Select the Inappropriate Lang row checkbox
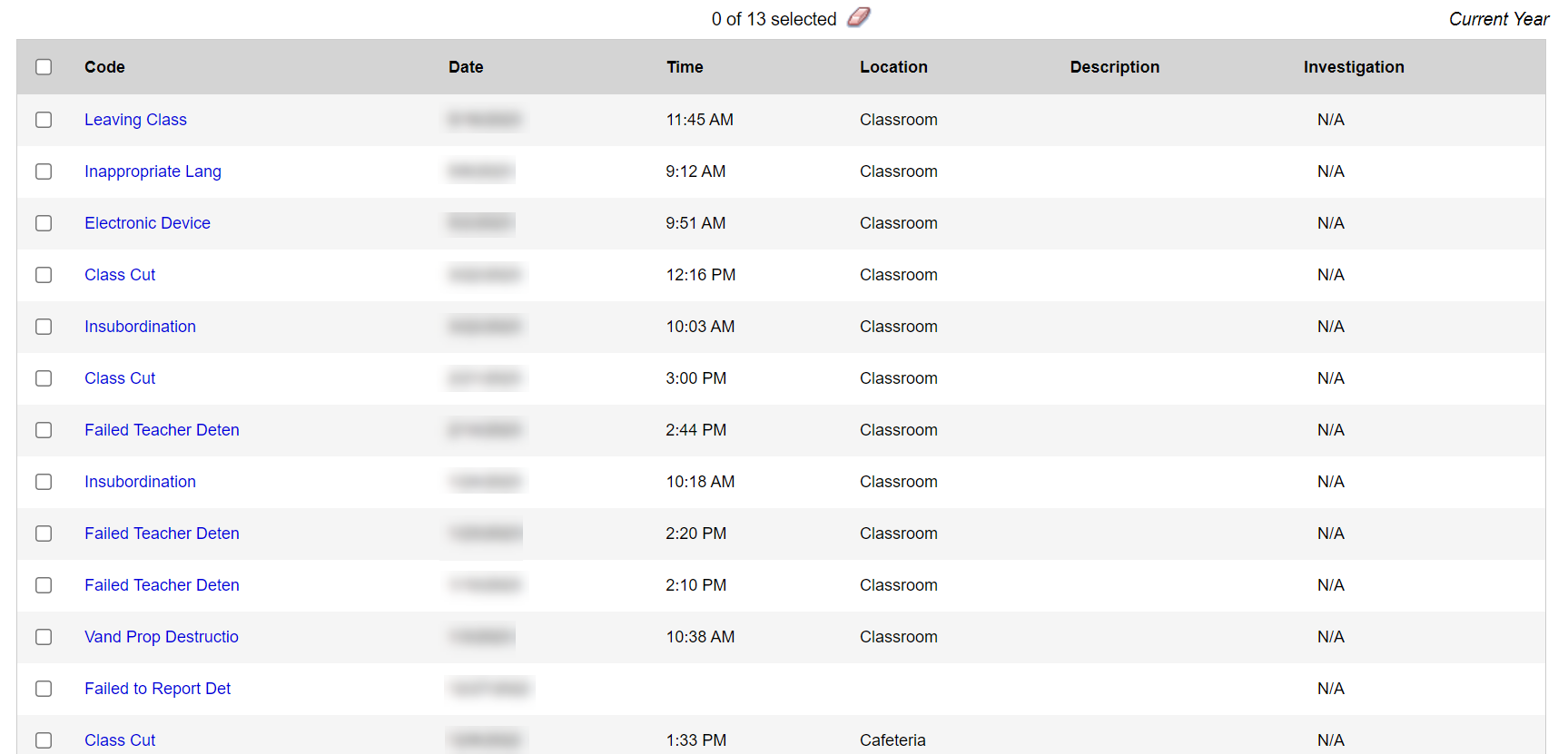Viewport: 1568px width, 754px height. click(44, 171)
